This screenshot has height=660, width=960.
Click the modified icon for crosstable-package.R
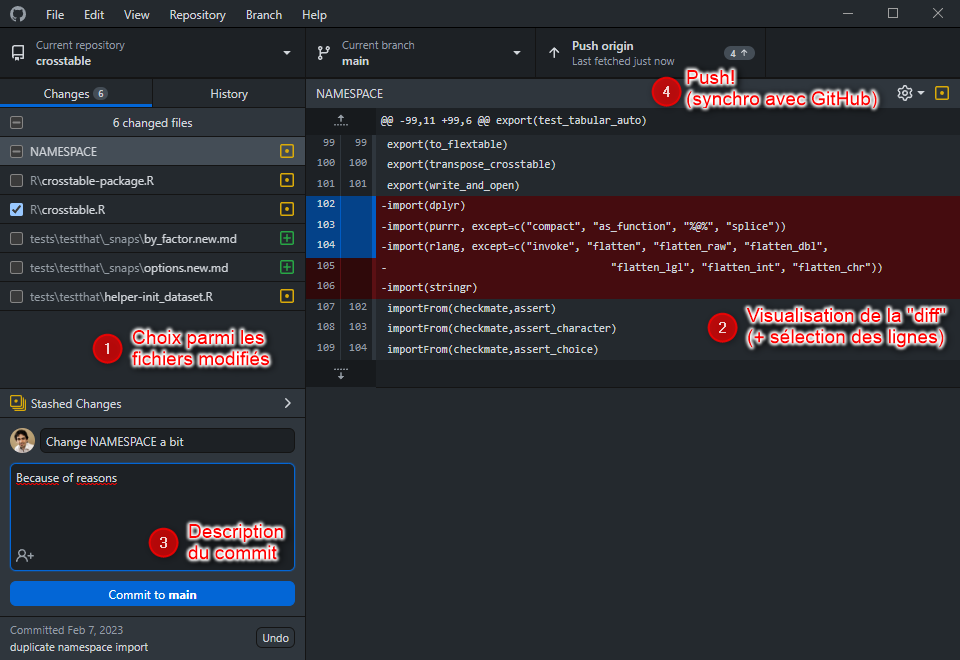point(287,181)
